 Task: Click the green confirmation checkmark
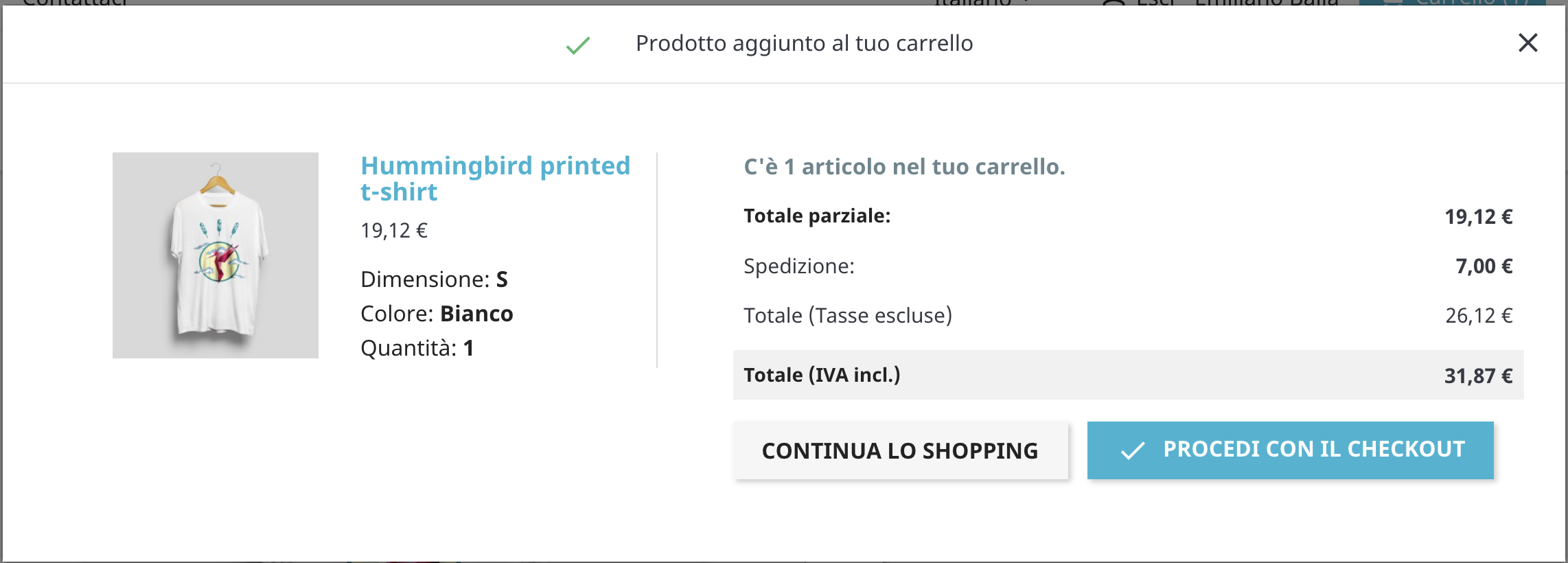(x=577, y=43)
